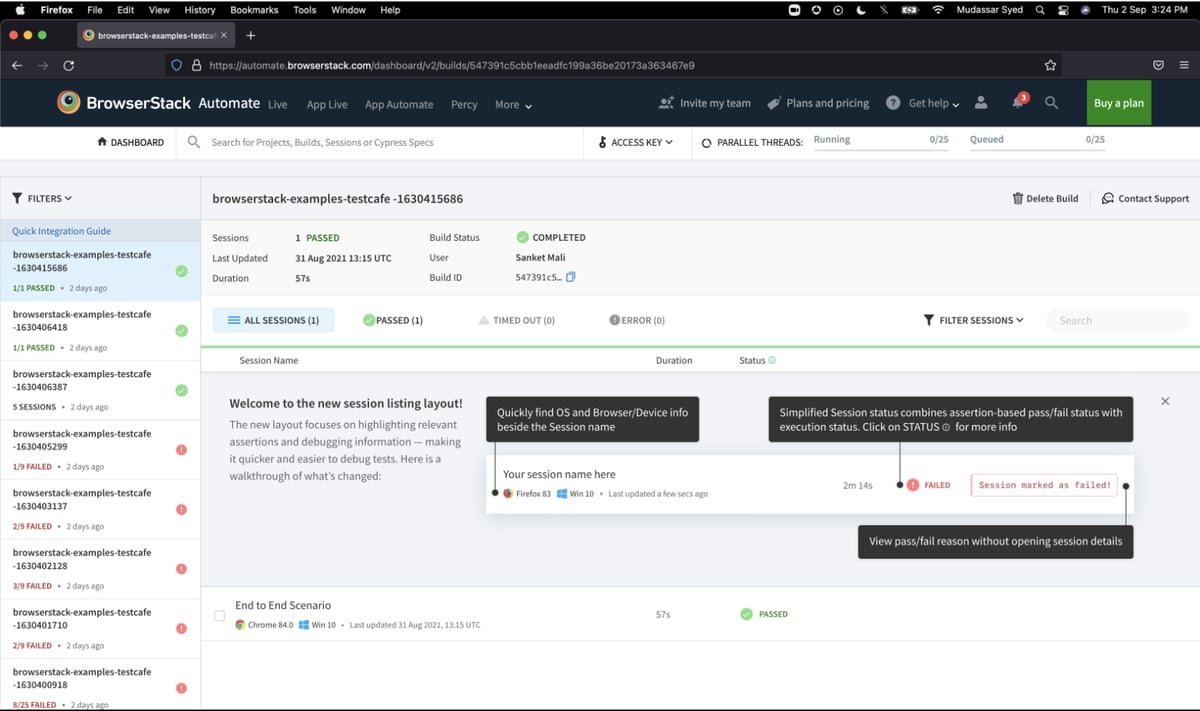Go back with the browser back arrow
This screenshot has width=1200, height=711.
17,65
